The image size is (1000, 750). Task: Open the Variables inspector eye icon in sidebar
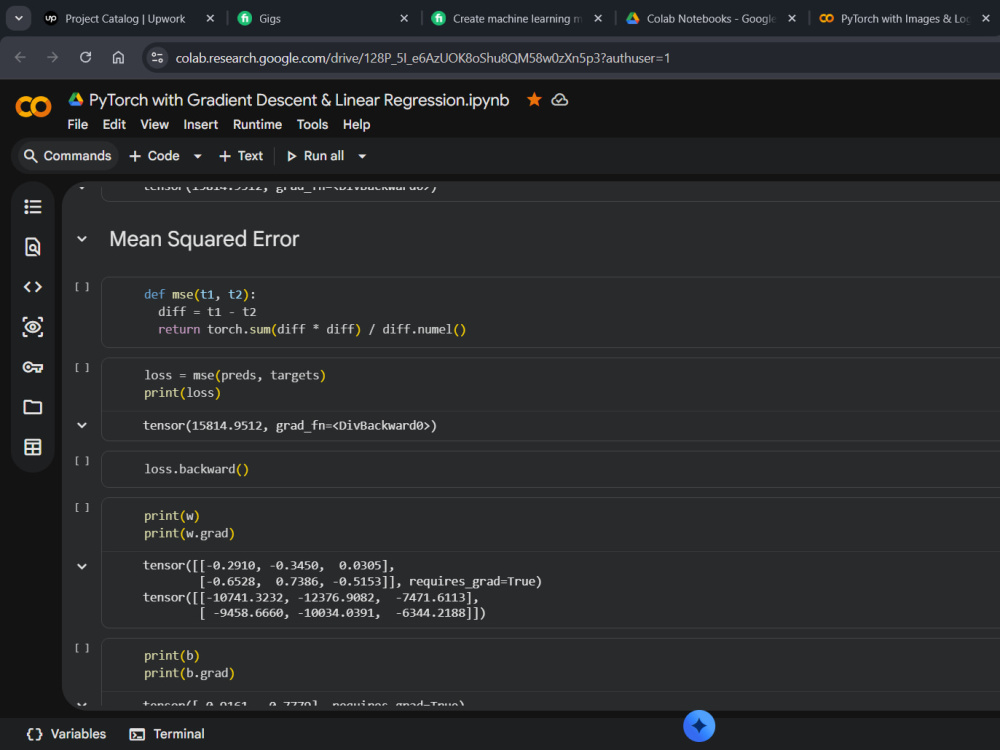pos(33,327)
